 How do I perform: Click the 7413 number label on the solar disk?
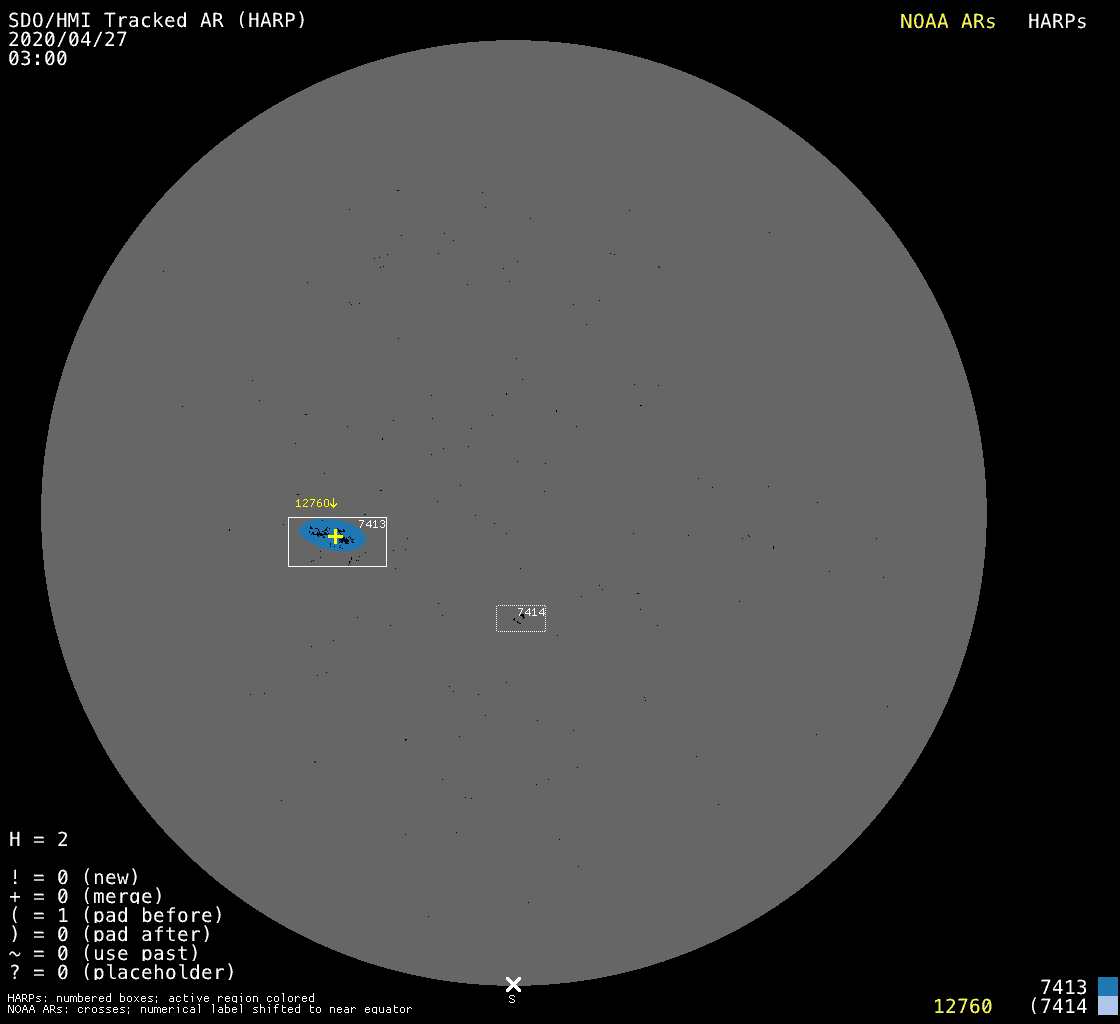pyautogui.click(x=372, y=524)
